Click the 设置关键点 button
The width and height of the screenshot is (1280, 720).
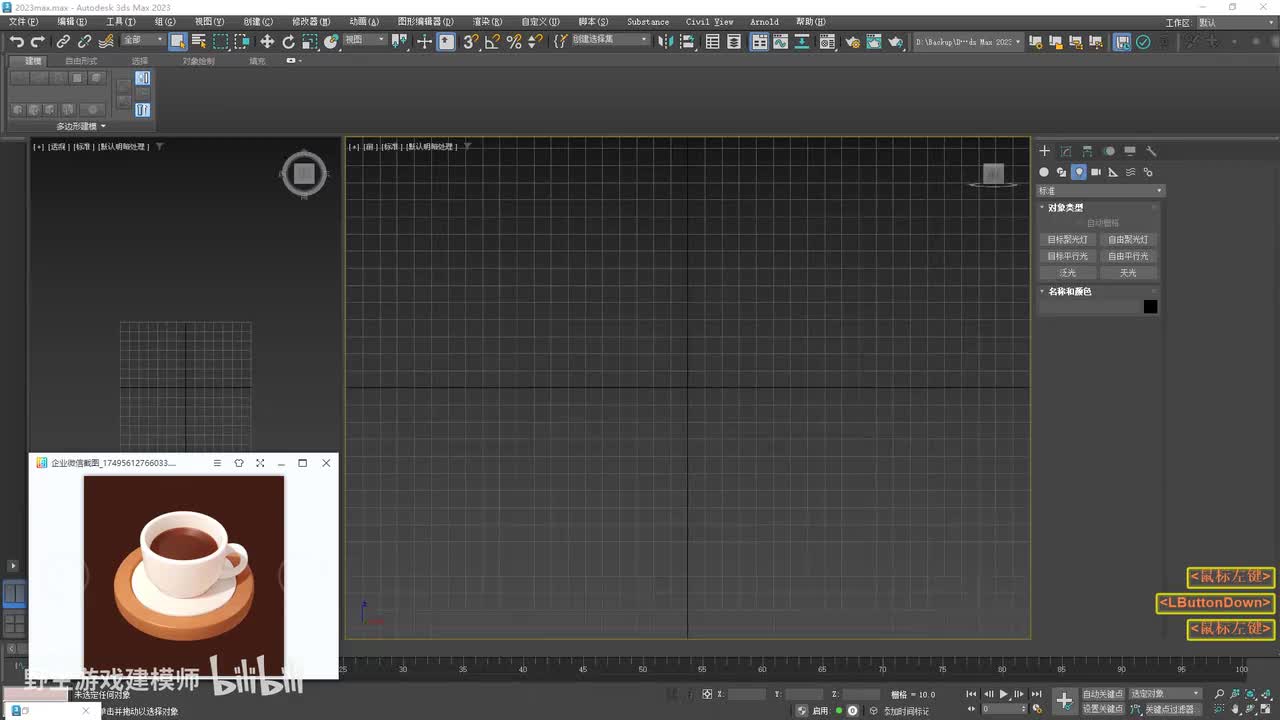pos(1103,709)
